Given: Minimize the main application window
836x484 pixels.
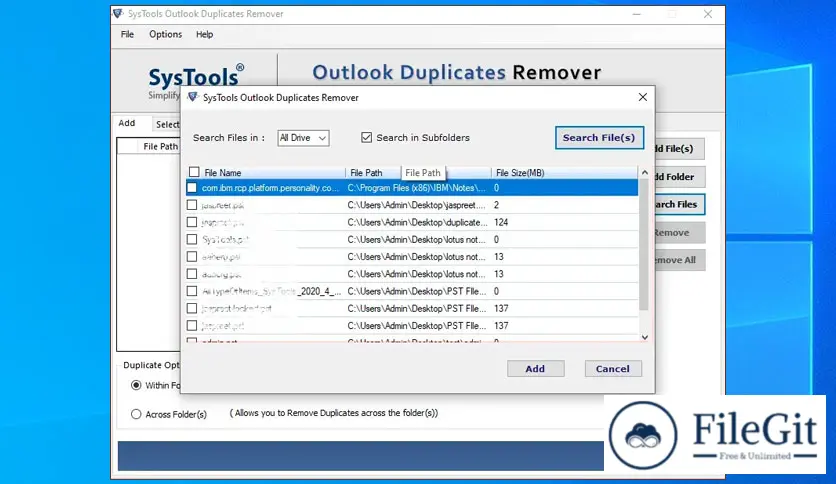Looking at the screenshot, I should tap(637, 14).
